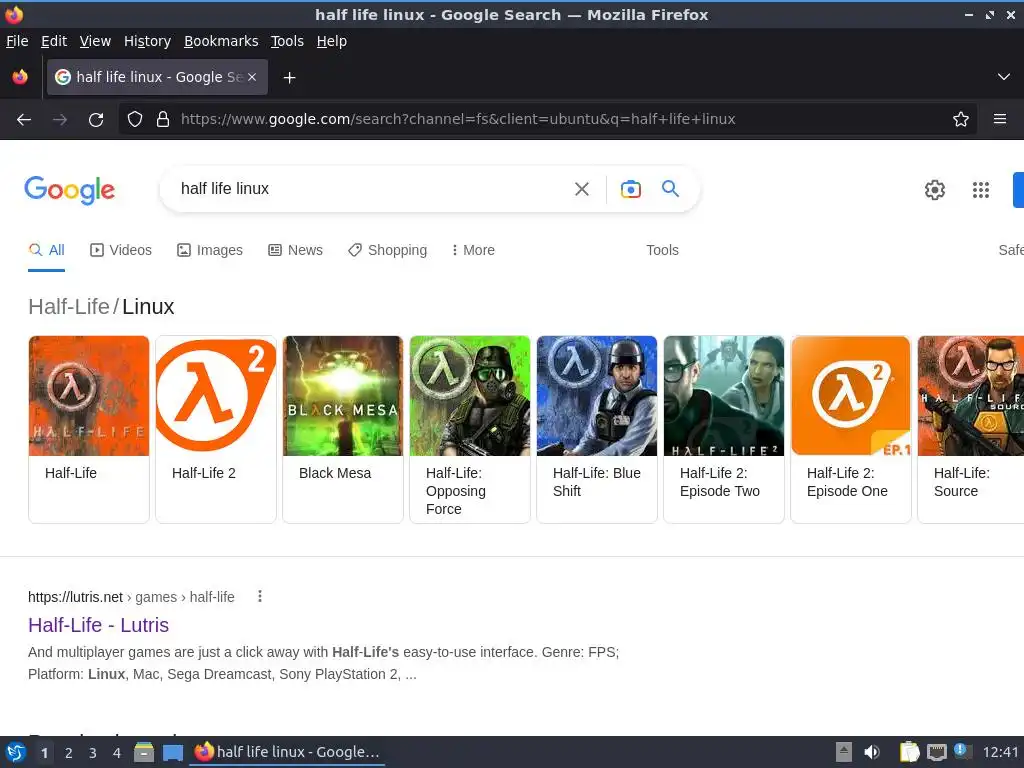Screen dimensions: 1024x768
Task: Open clipboard manager tray icon
Action: 909,752
